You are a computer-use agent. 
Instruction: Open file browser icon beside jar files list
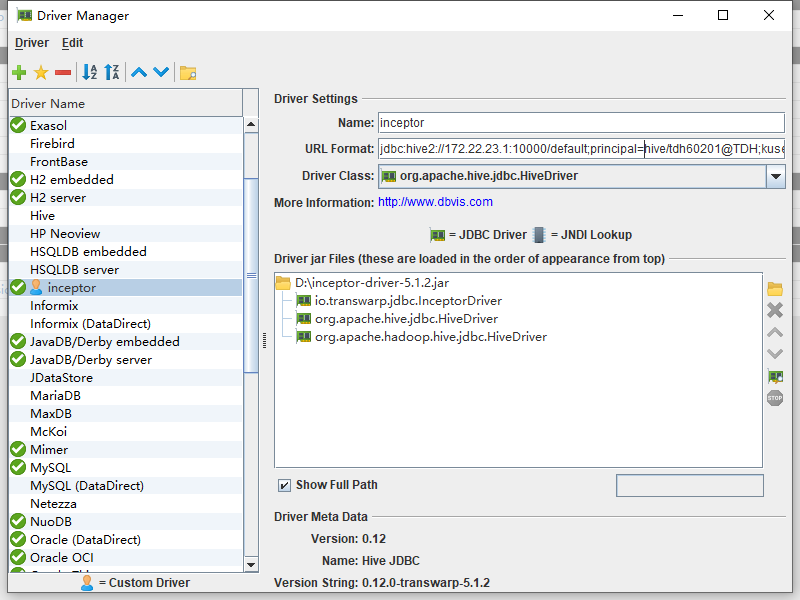775,288
